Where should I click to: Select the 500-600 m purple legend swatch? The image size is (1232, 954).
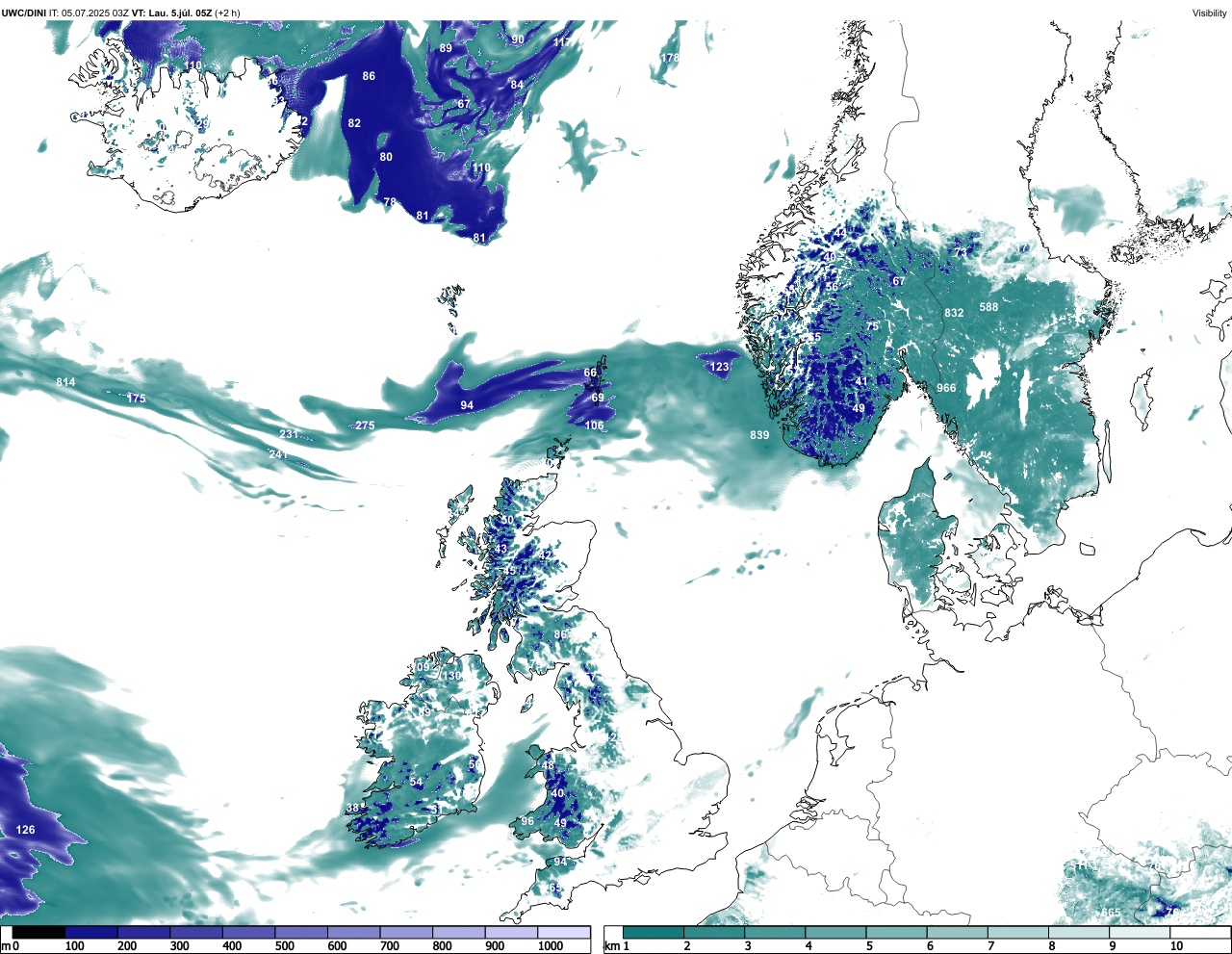click(300, 932)
